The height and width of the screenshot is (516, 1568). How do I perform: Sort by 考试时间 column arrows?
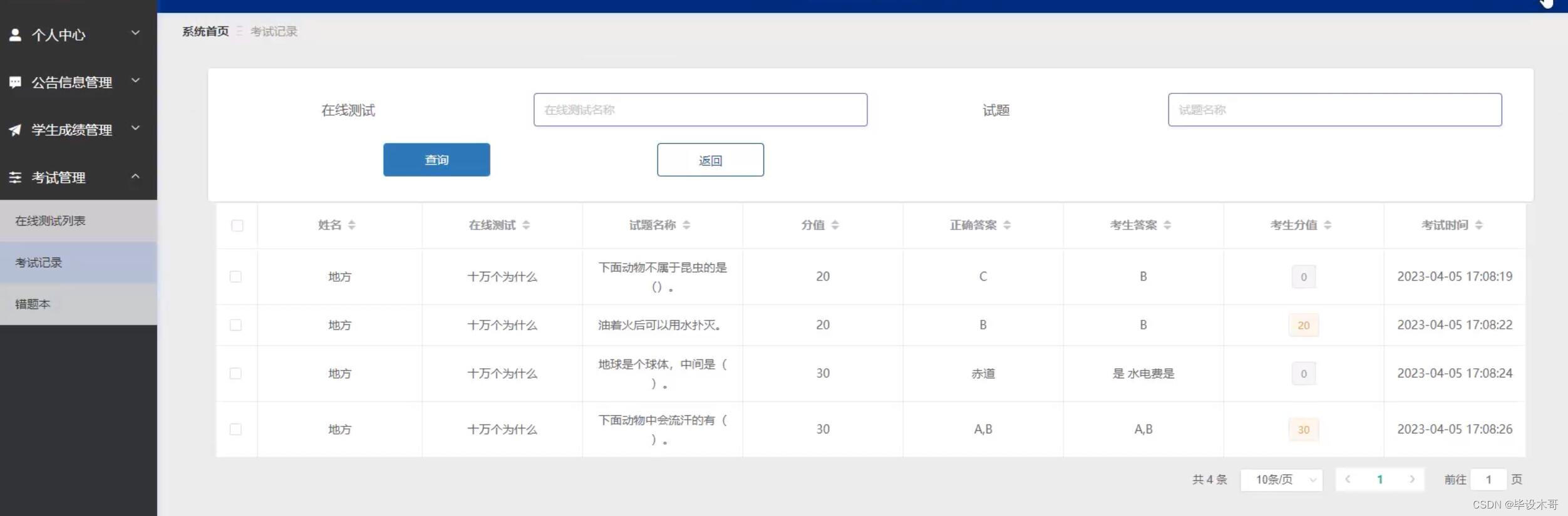[x=1478, y=225]
